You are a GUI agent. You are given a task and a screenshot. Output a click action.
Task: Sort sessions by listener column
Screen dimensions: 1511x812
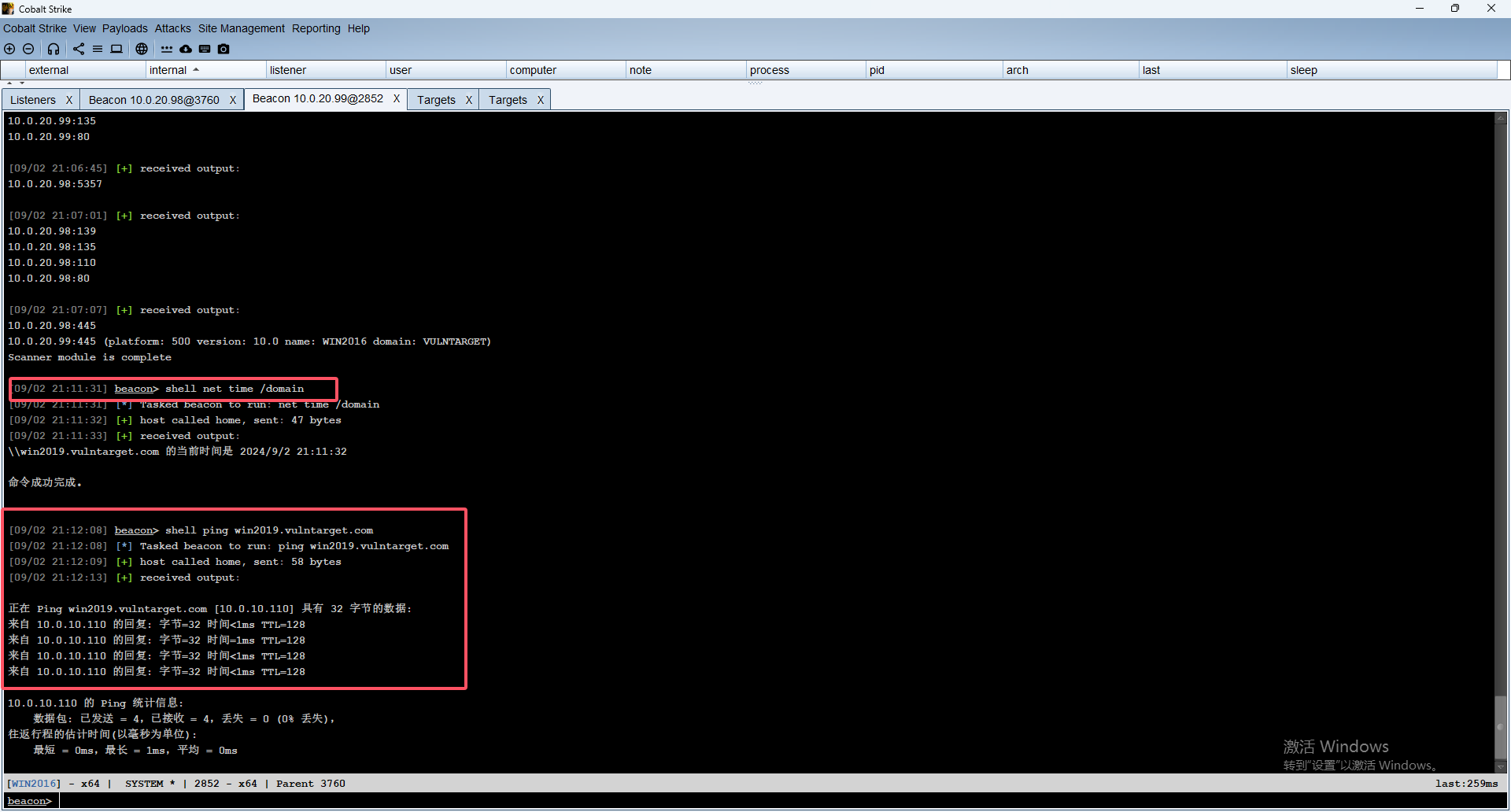[326, 70]
